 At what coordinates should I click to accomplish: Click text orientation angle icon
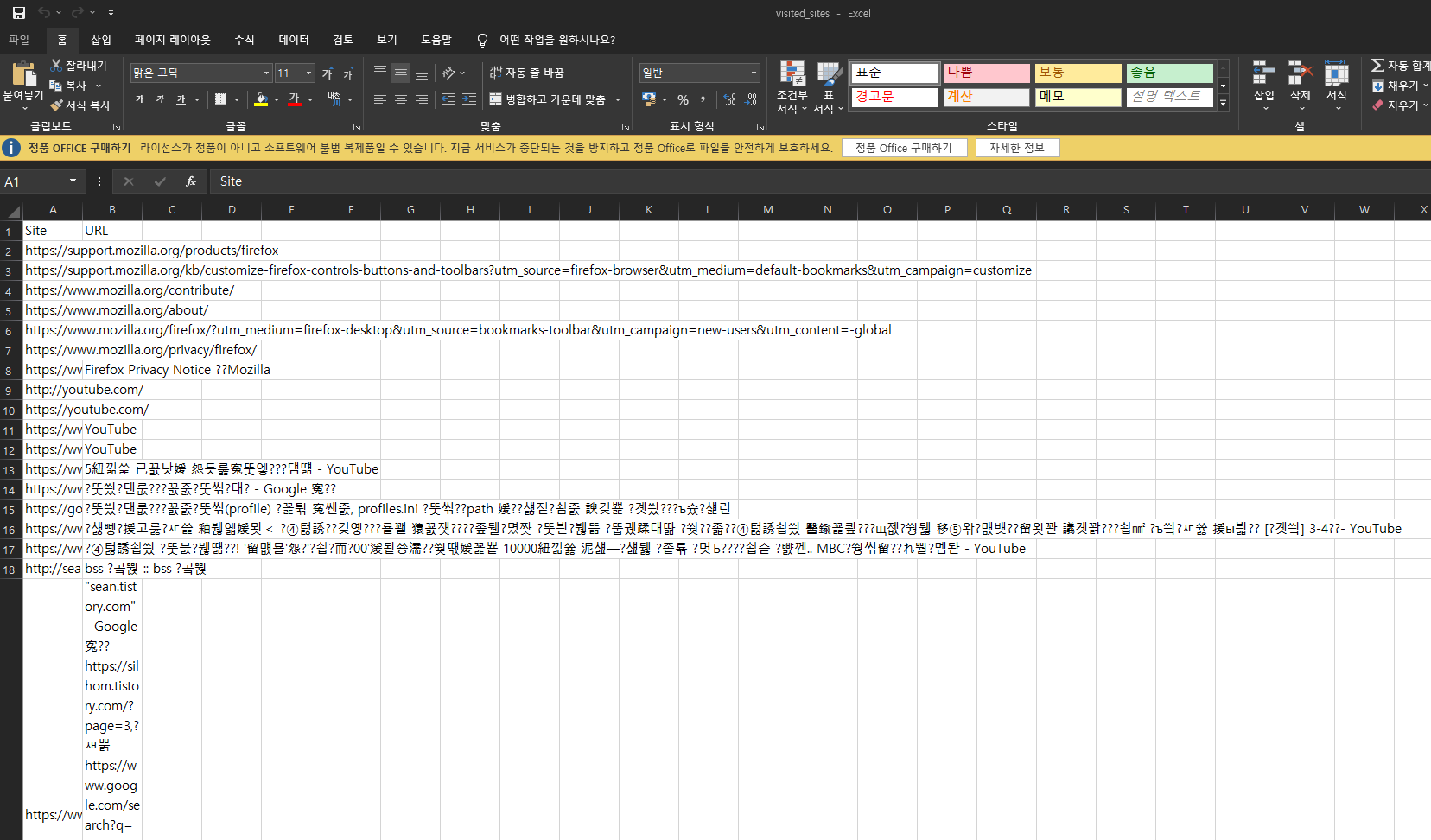coord(448,73)
